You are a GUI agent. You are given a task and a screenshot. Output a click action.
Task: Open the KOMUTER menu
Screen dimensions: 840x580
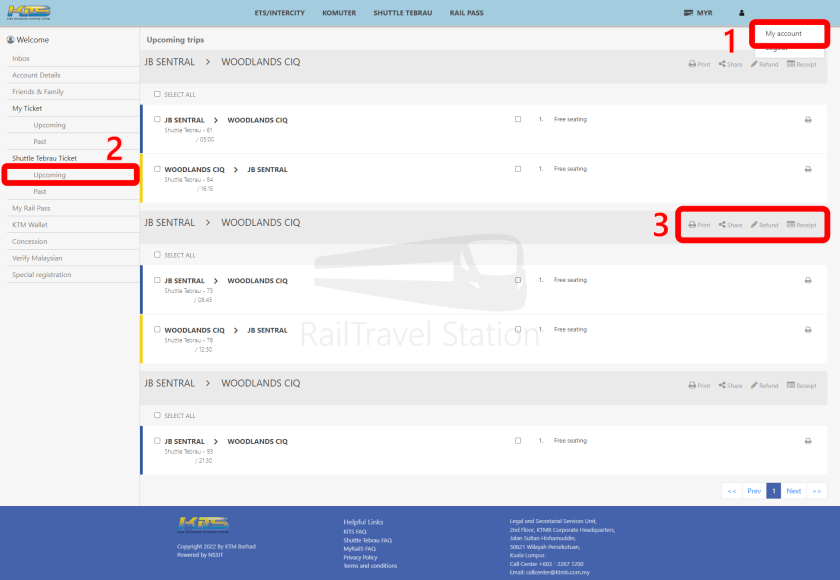(339, 13)
